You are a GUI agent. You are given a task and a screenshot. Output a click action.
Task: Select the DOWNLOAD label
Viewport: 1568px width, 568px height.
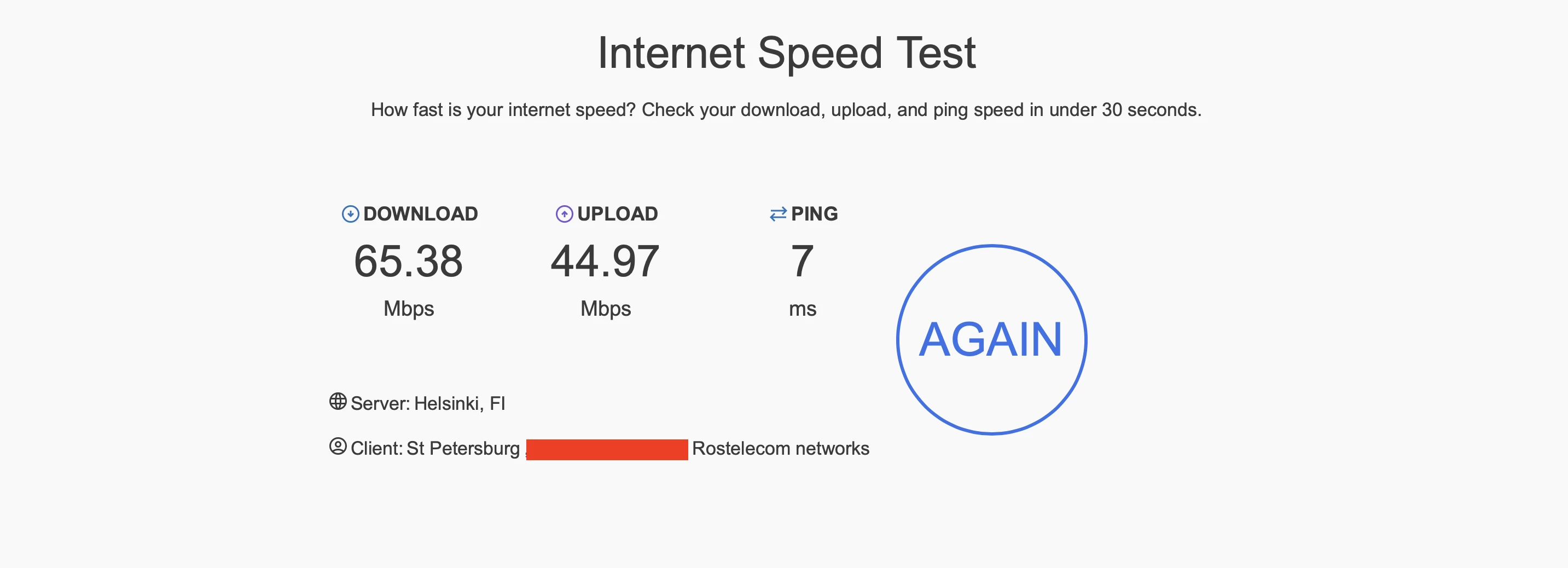tap(421, 214)
